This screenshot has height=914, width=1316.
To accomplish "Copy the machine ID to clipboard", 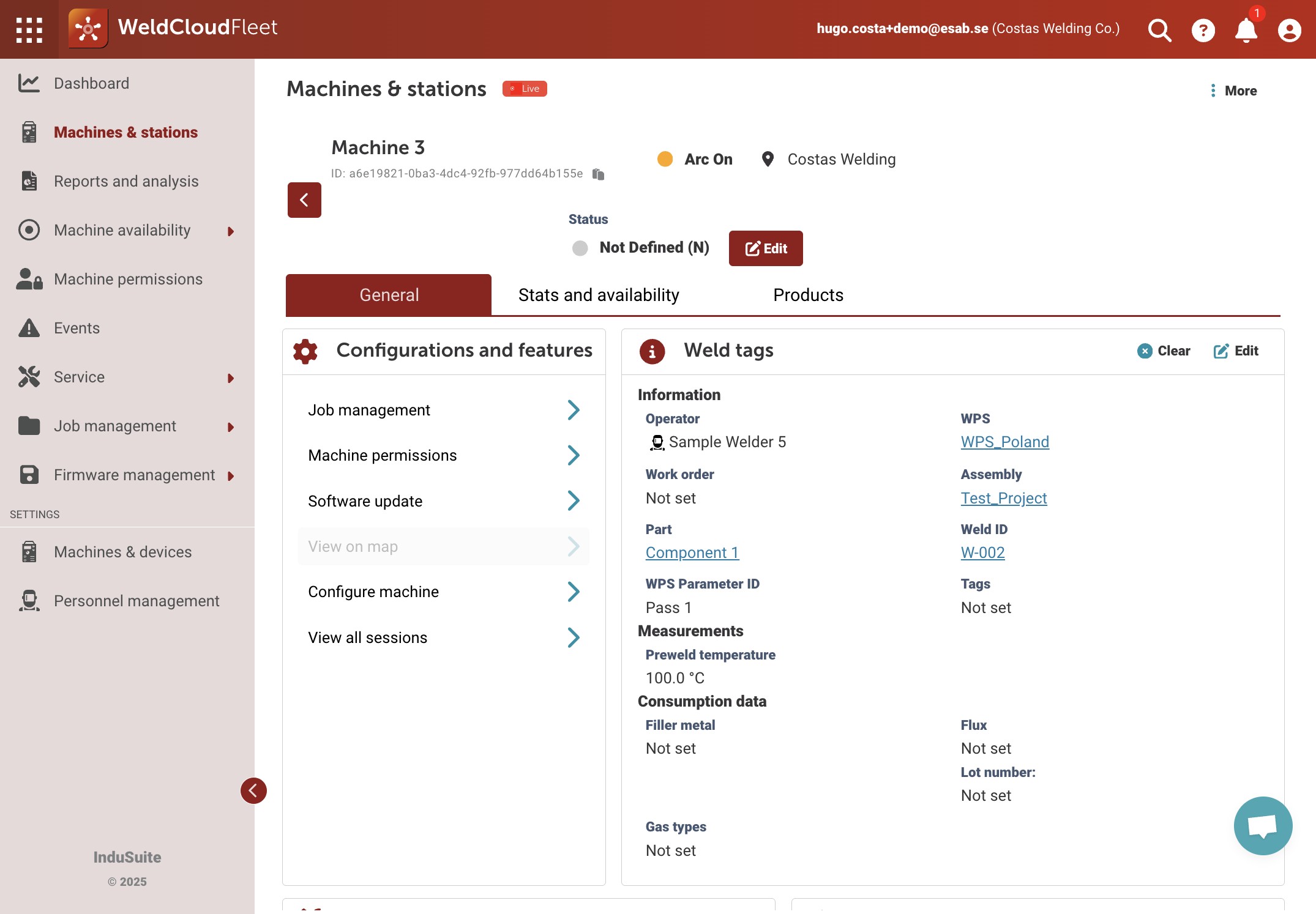I will (x=599, y=174).
